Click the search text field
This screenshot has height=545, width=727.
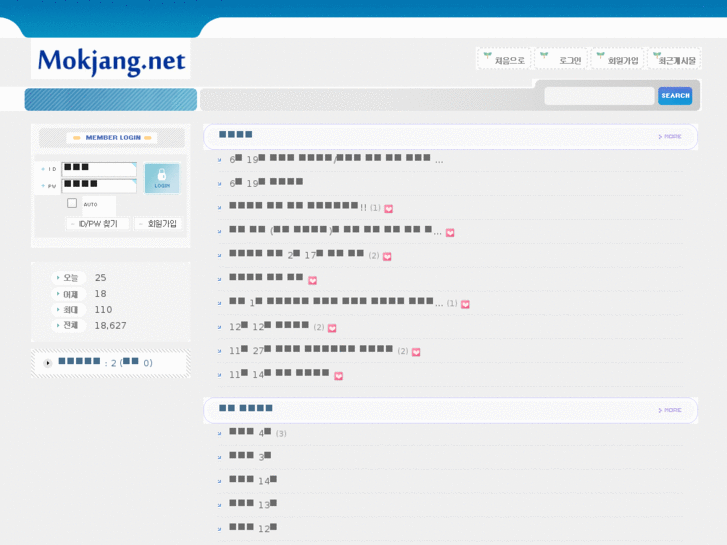599,96
